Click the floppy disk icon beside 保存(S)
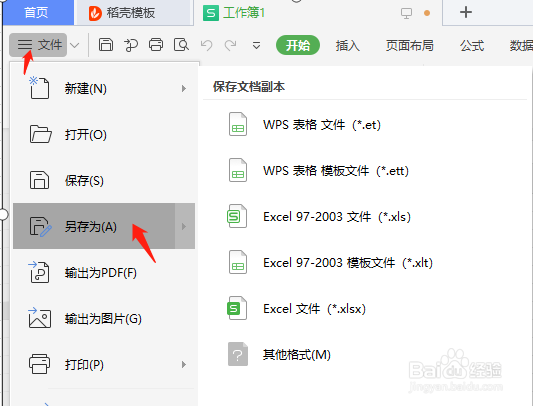 [x=39, y=180]
